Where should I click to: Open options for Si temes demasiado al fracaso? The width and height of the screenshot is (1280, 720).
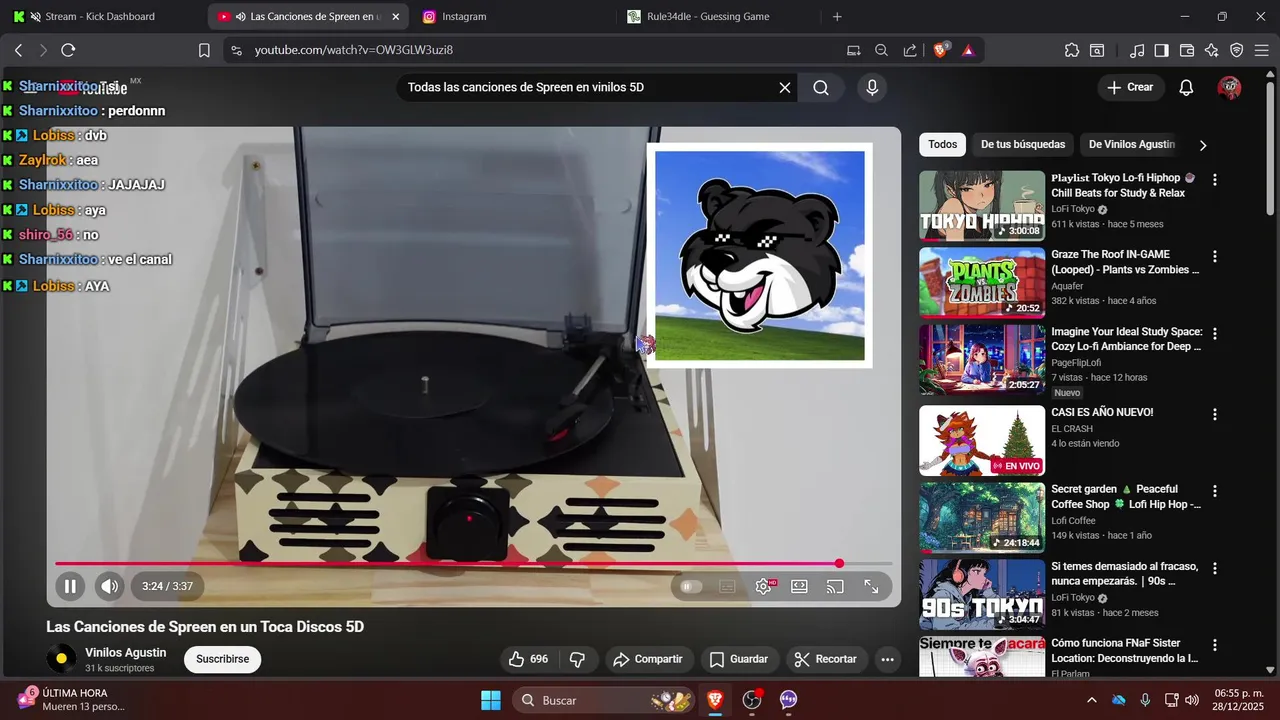1215,568
